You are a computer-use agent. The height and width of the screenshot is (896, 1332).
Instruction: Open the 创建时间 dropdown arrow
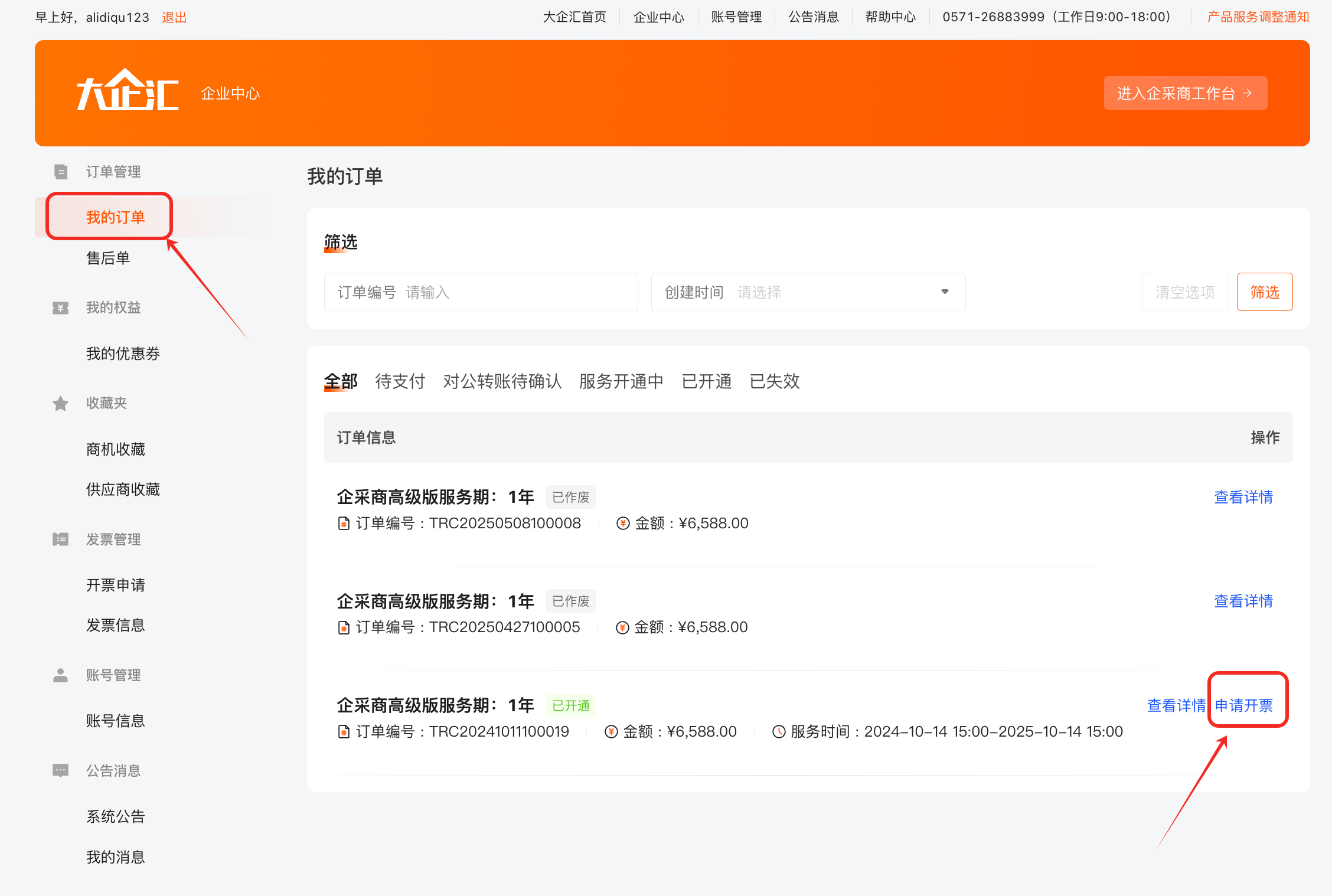click(x=945, y=292)
